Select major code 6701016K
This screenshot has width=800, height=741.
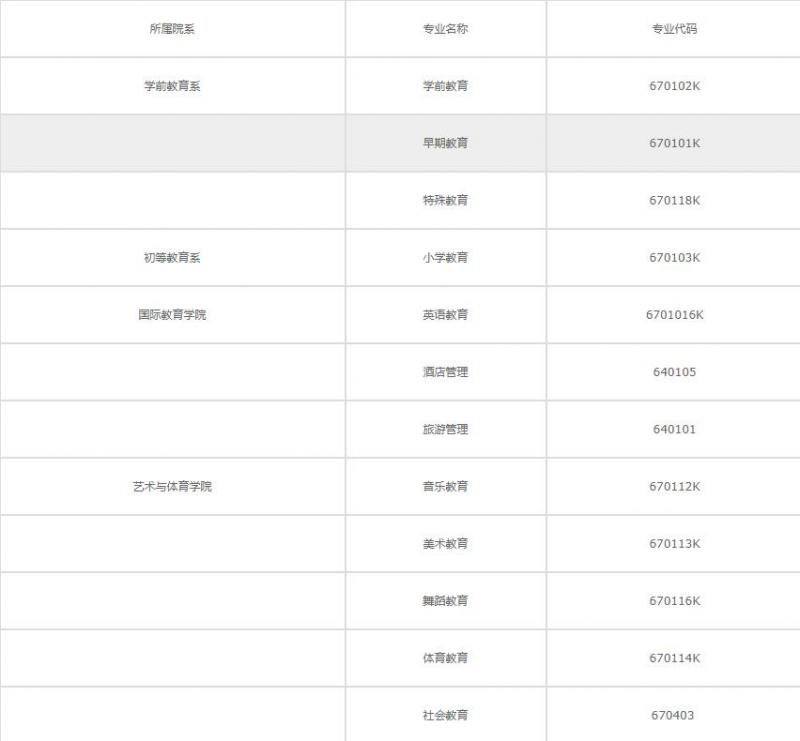click(674, 315)
